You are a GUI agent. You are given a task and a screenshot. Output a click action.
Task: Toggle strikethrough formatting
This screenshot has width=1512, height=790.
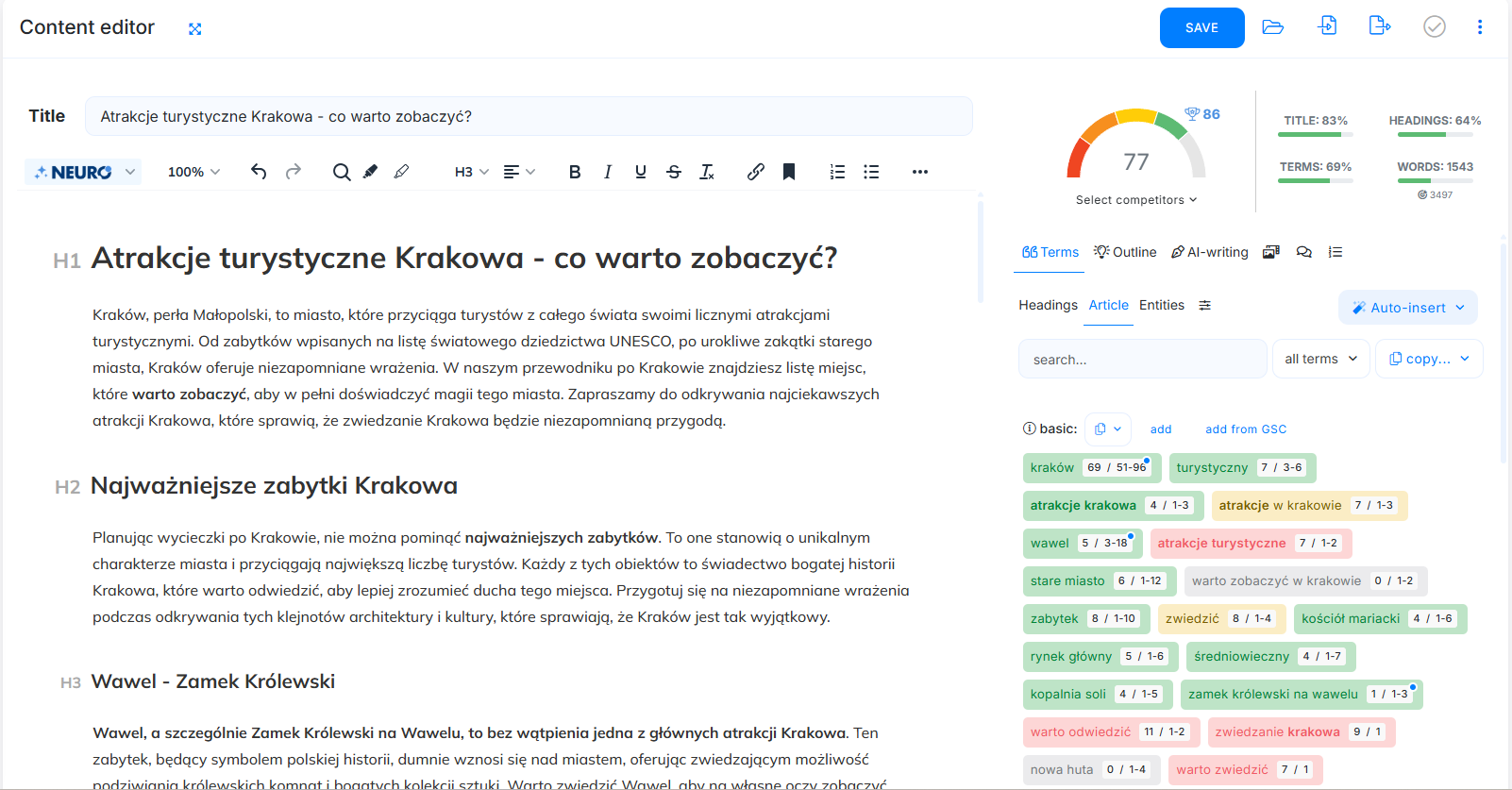click(674, 172)
